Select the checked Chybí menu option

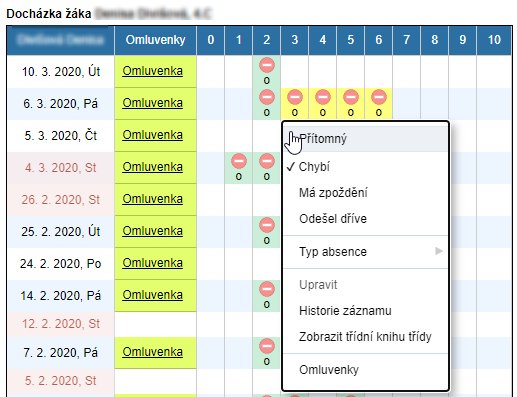click(365, 166)
